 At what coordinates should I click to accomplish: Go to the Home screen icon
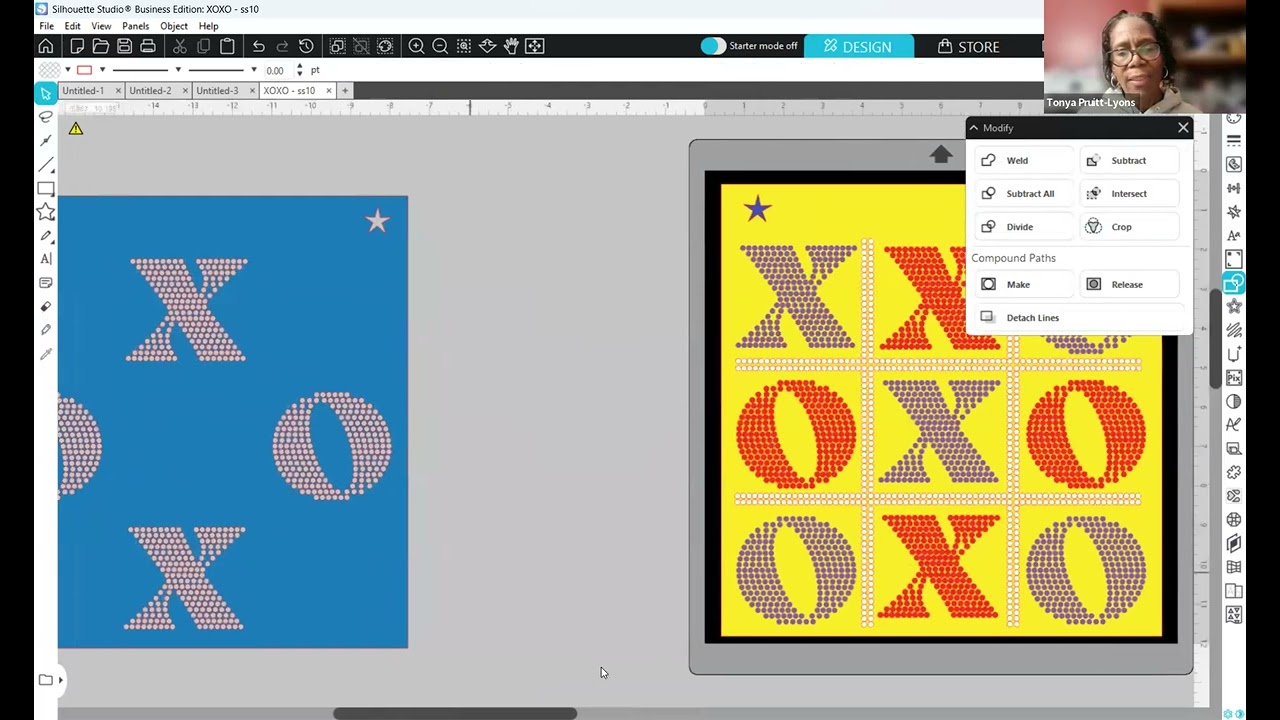click(x=46, y=46)
